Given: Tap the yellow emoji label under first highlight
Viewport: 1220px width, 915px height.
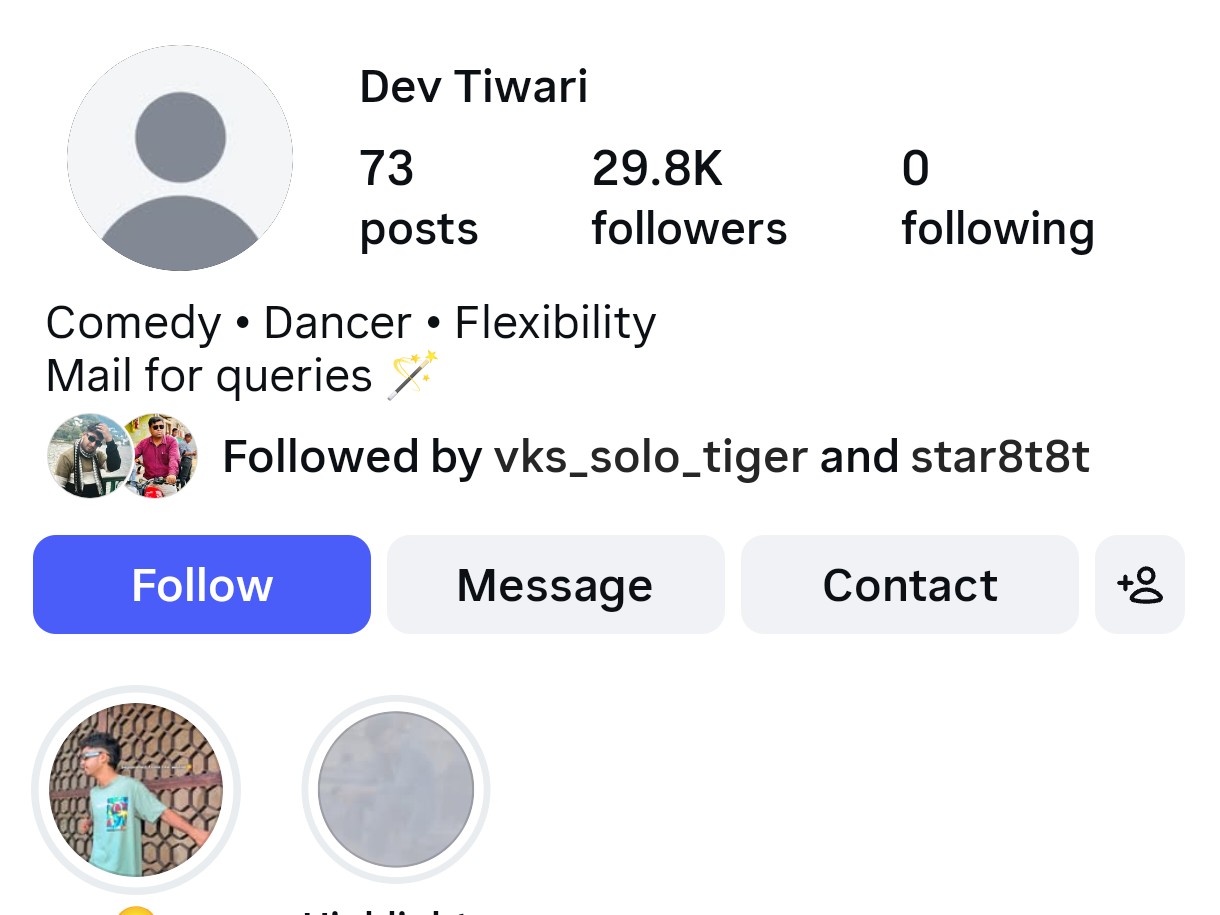Looking at the screenshot, I should click(x=136, y=909).
